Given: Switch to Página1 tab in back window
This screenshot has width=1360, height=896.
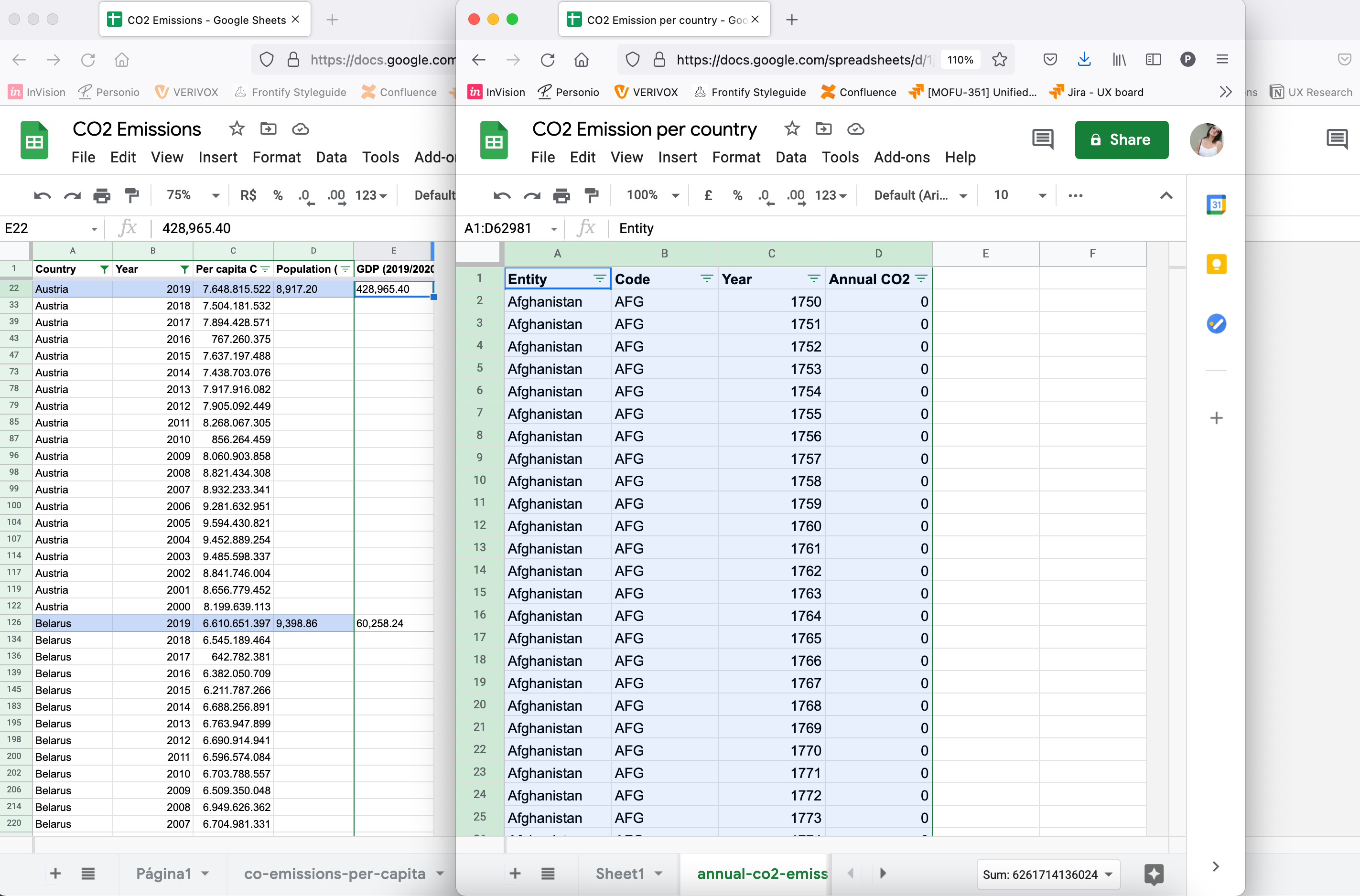Looking at the screenshot, I should pos(163,874).
